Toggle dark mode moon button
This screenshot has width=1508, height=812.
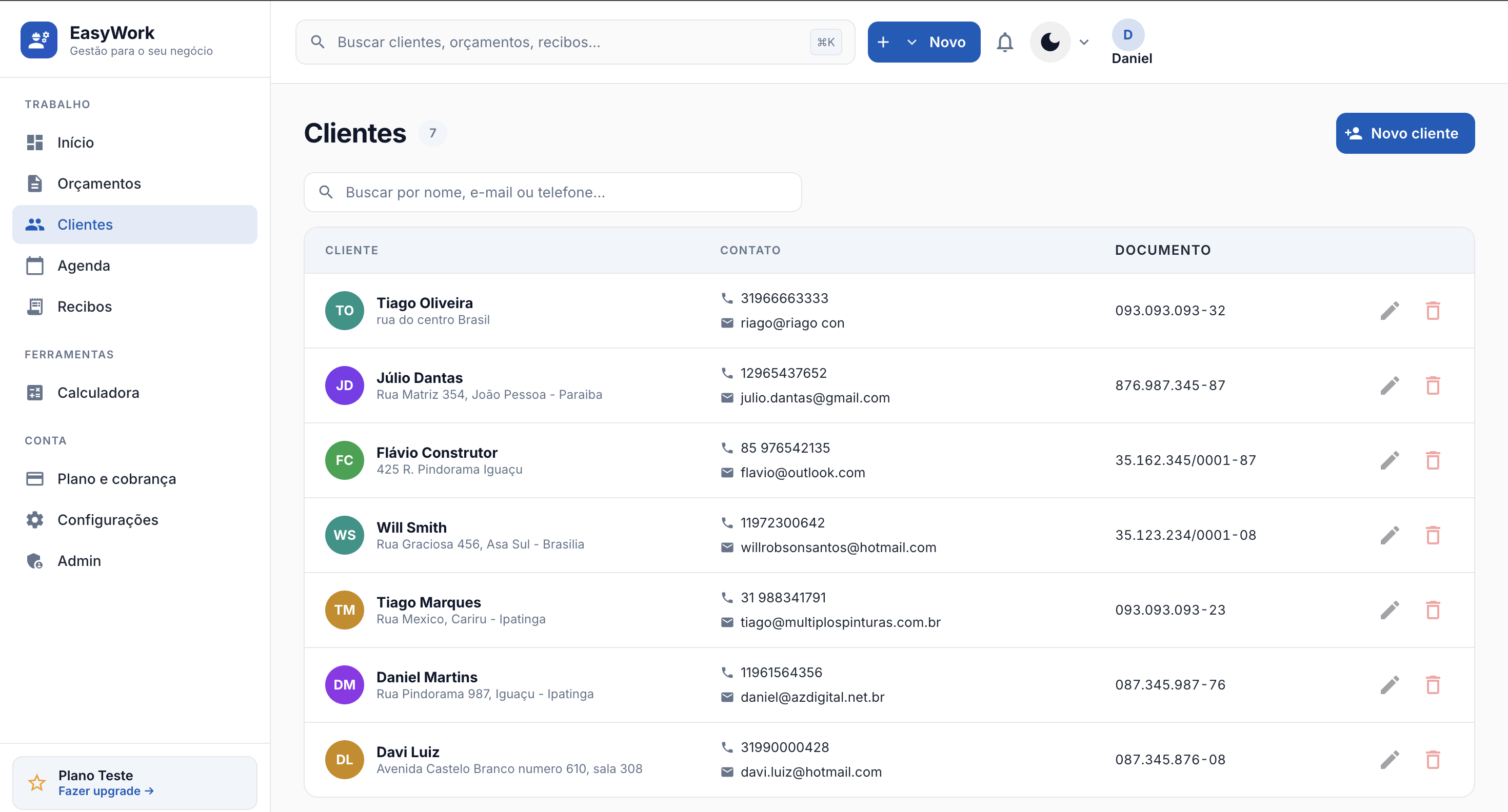[x=1049, y=42]
